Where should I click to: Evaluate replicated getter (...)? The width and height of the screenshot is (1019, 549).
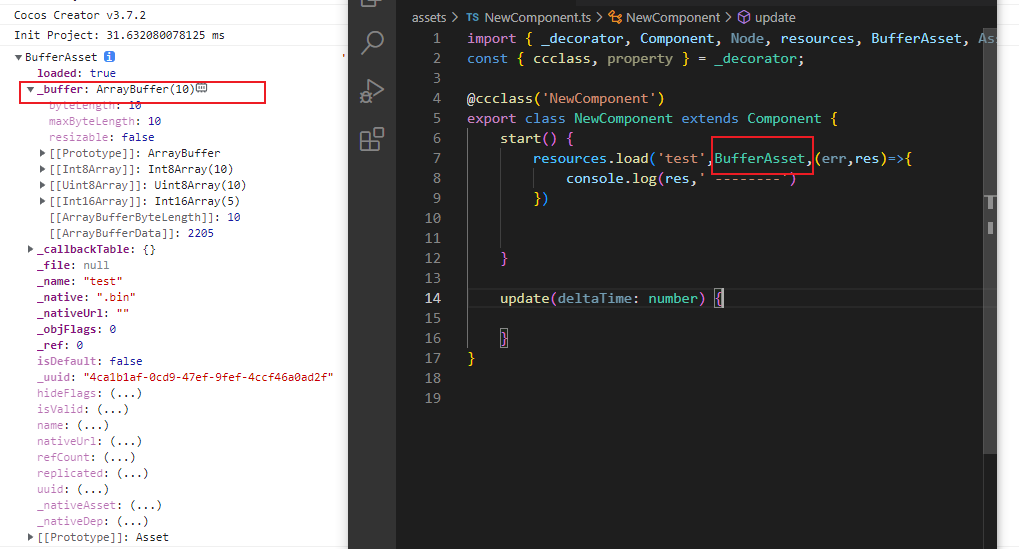[133, 473]
